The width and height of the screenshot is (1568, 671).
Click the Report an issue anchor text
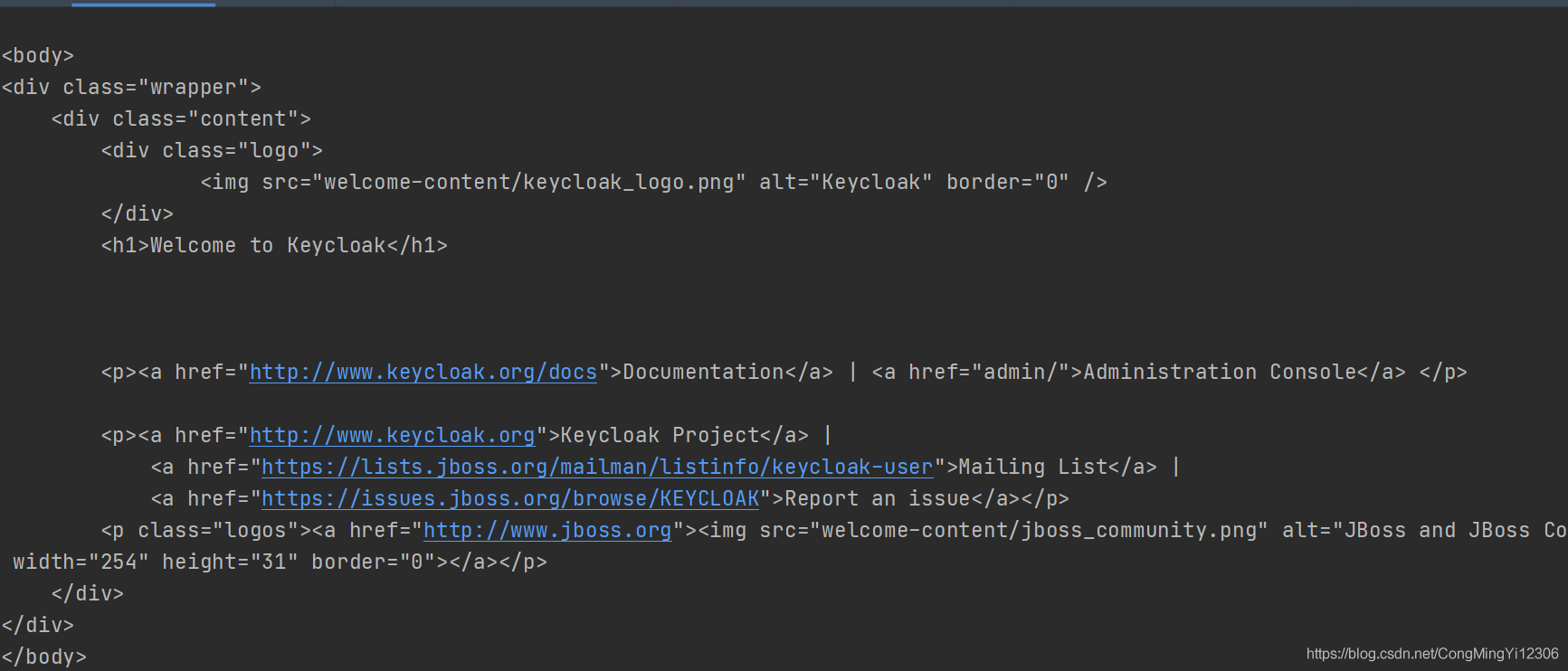pyautogui.click(x=878, y=498)
